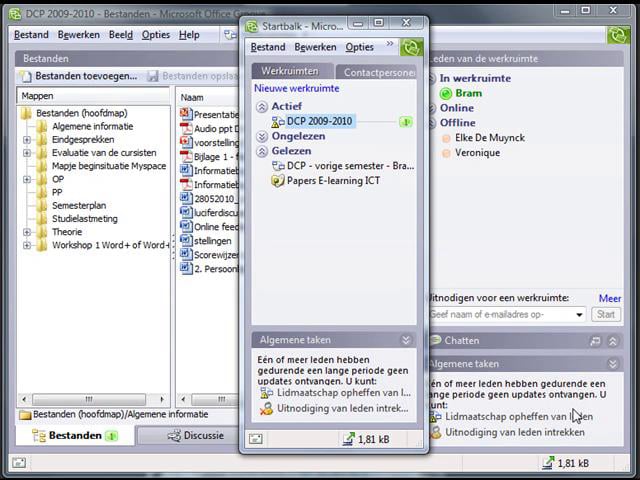Open Bewerken menu in DCP window
The width and height of the screenshot is (640, 480).
click(x=78, y=35)
